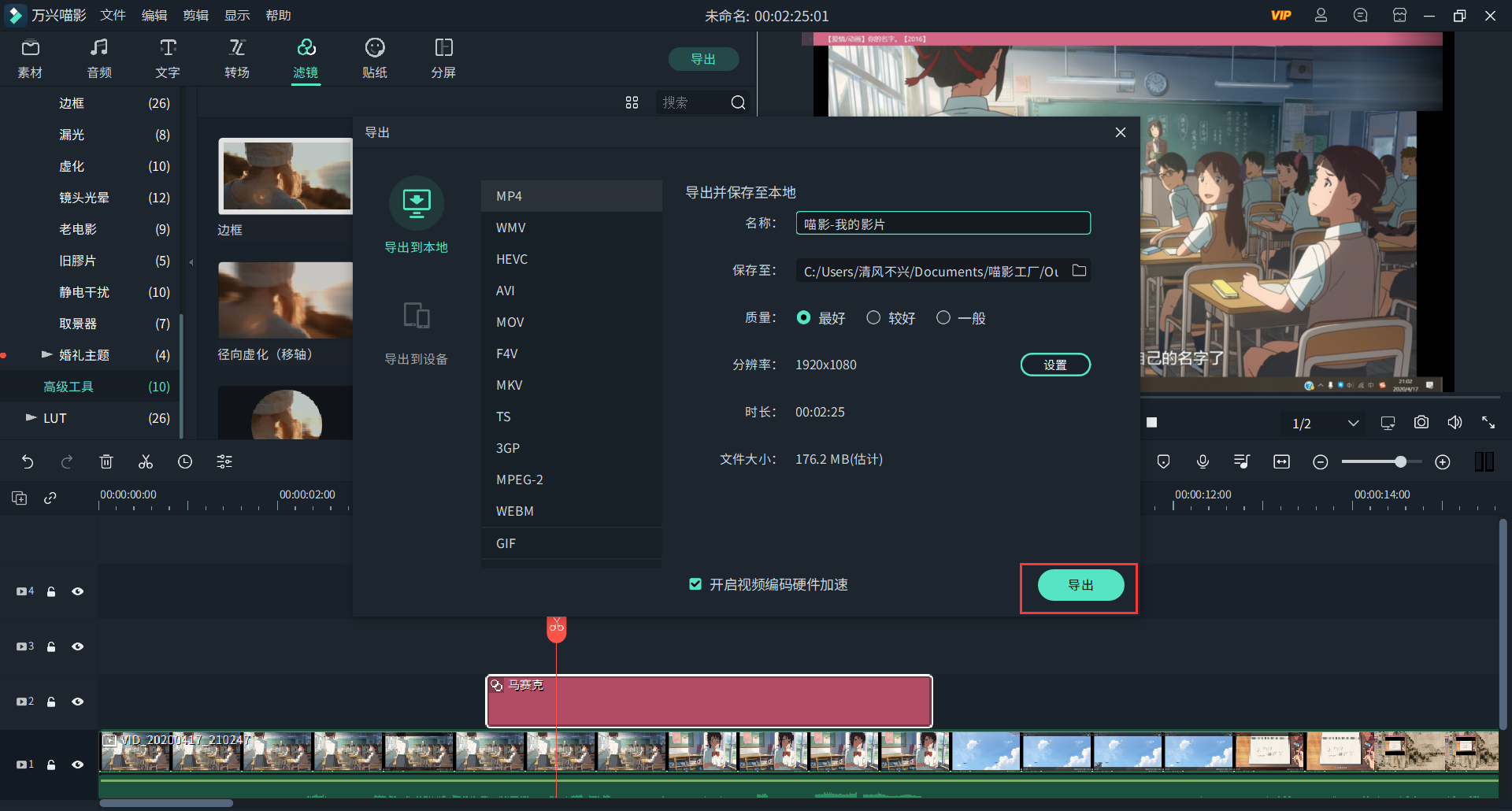Click the highlighted 导出 export button

tap(1080, 585)
